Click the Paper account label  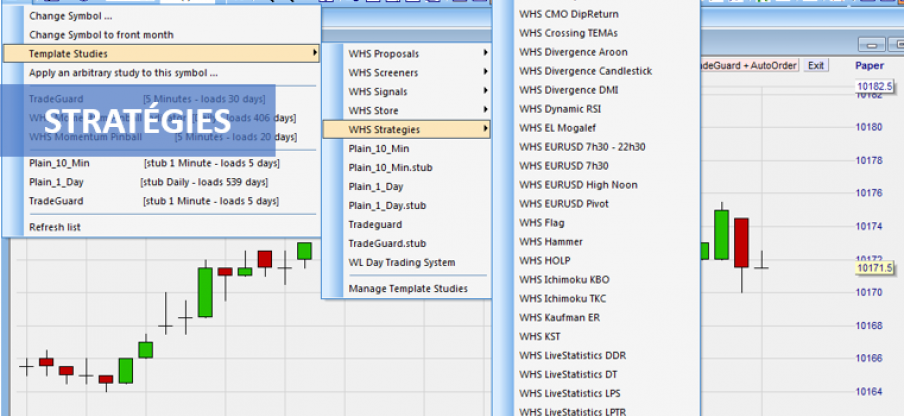[x=869, y=66]
